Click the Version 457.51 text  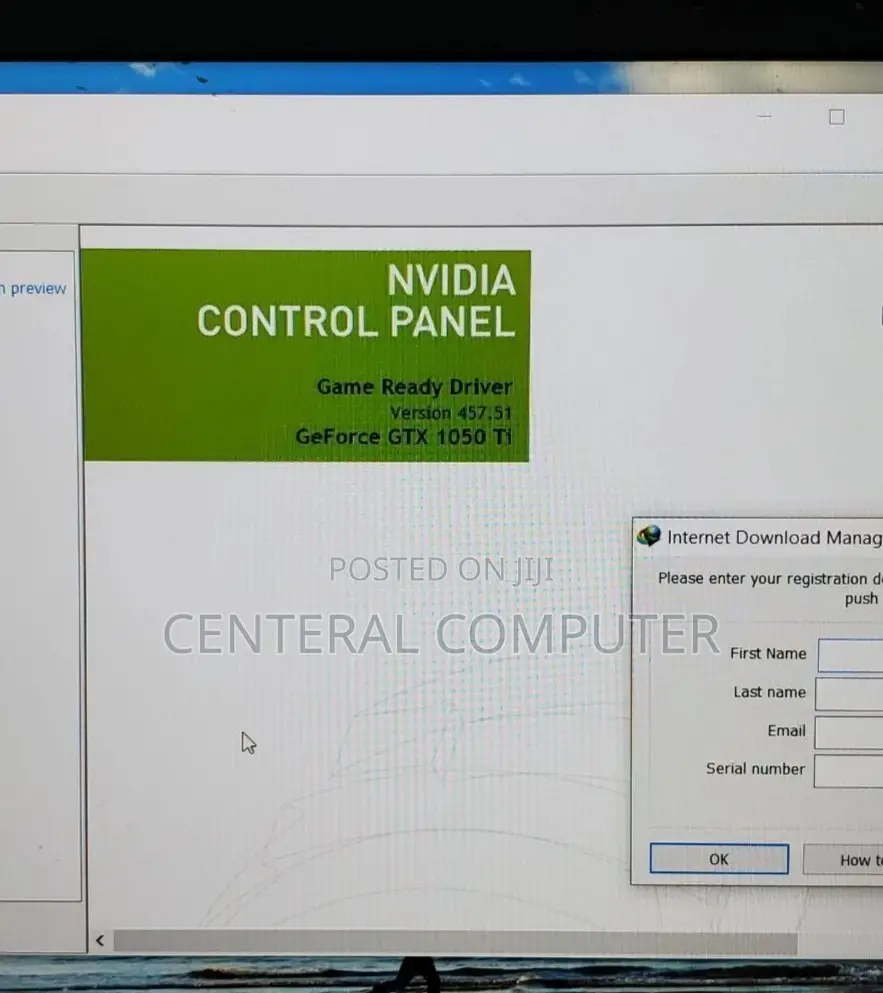click(x=450, y=413)
